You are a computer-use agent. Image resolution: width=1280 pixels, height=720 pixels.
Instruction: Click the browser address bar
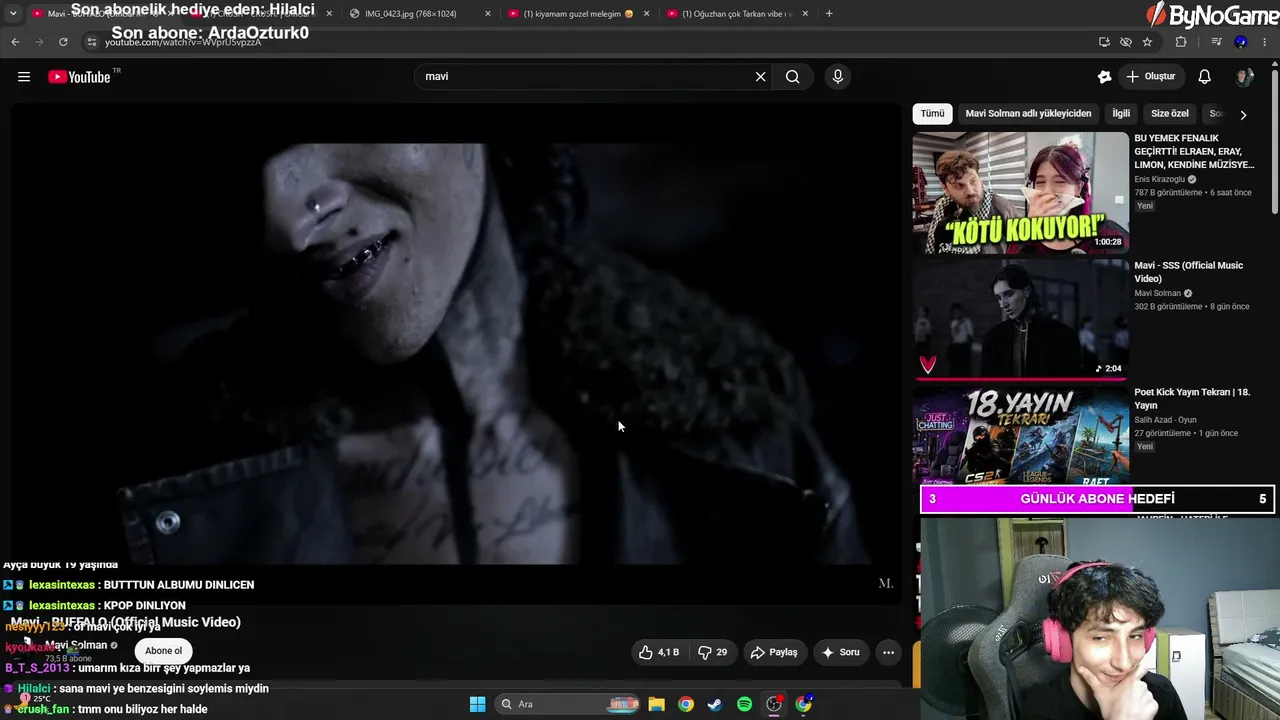coord(590,42)
